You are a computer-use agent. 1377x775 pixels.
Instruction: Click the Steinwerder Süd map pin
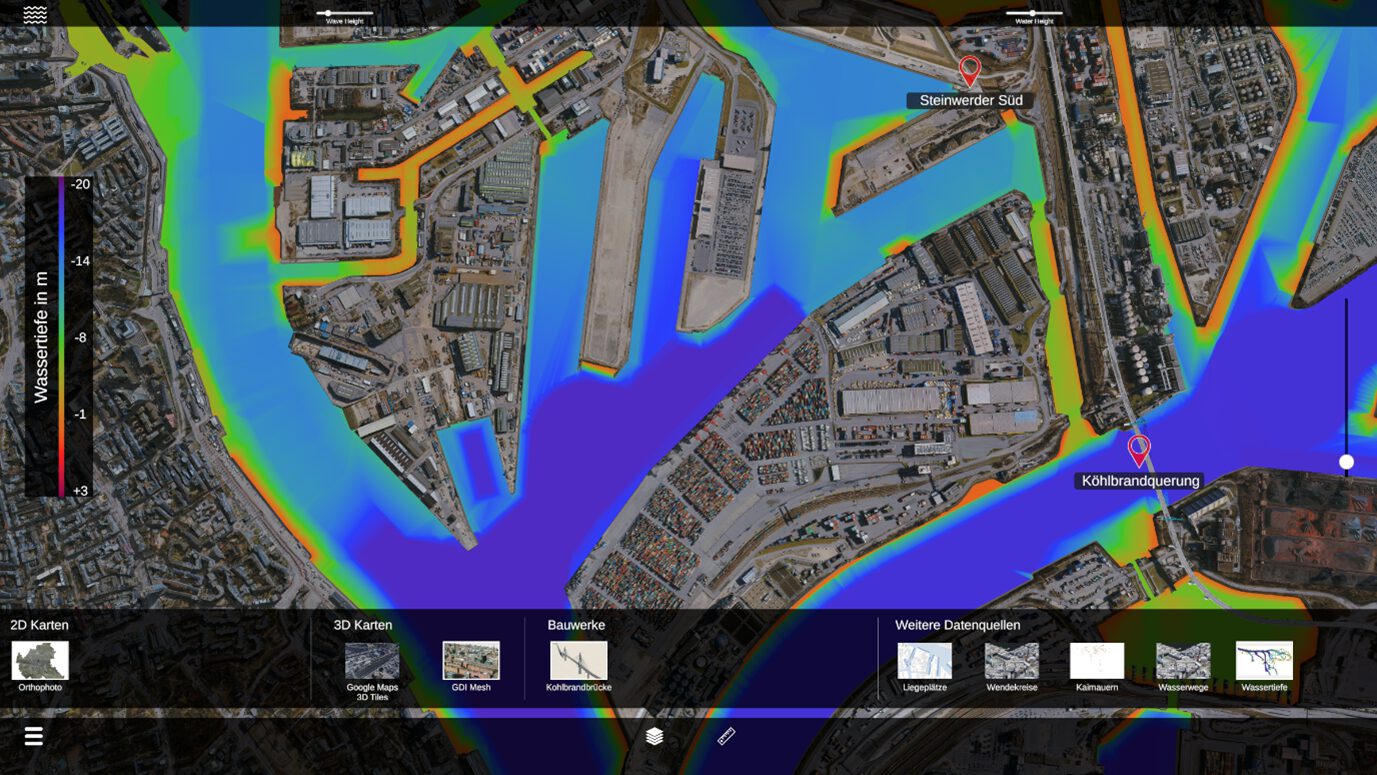click(969, 71)
